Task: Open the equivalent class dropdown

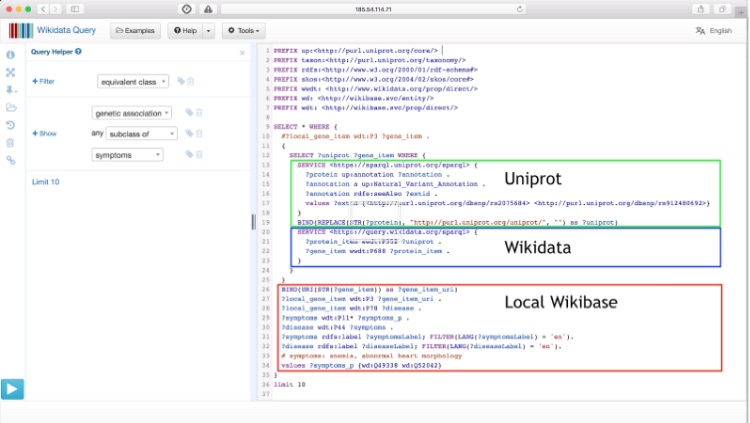Action: coord(133,82)
